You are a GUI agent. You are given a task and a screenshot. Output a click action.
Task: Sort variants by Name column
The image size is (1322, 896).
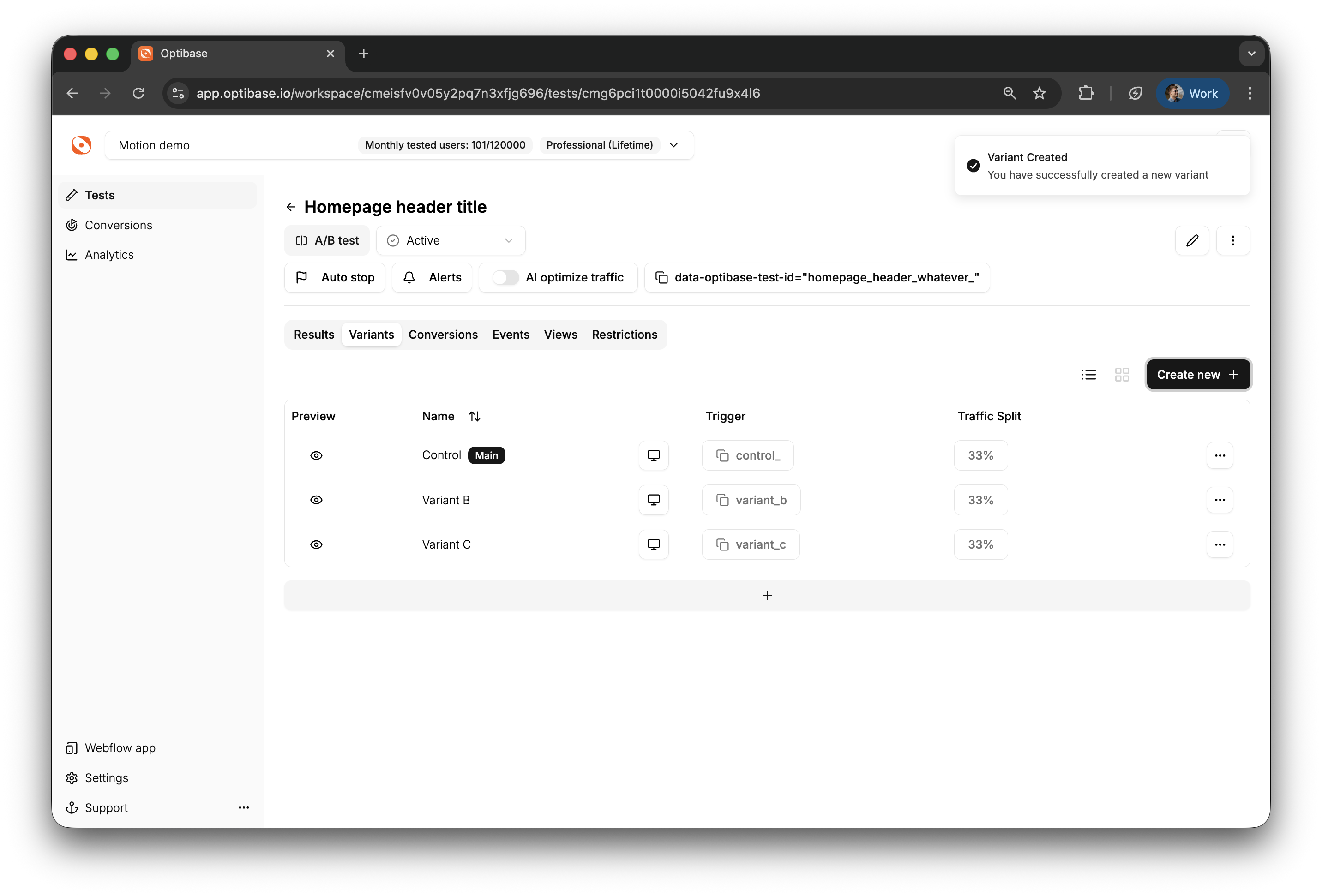475,416
